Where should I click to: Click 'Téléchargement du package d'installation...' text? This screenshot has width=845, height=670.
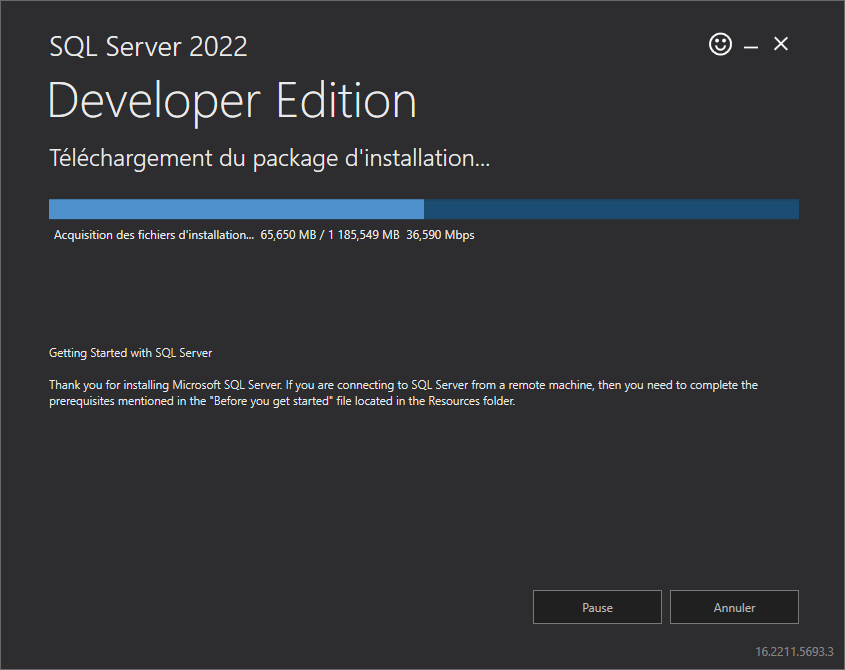click(269, 158)
